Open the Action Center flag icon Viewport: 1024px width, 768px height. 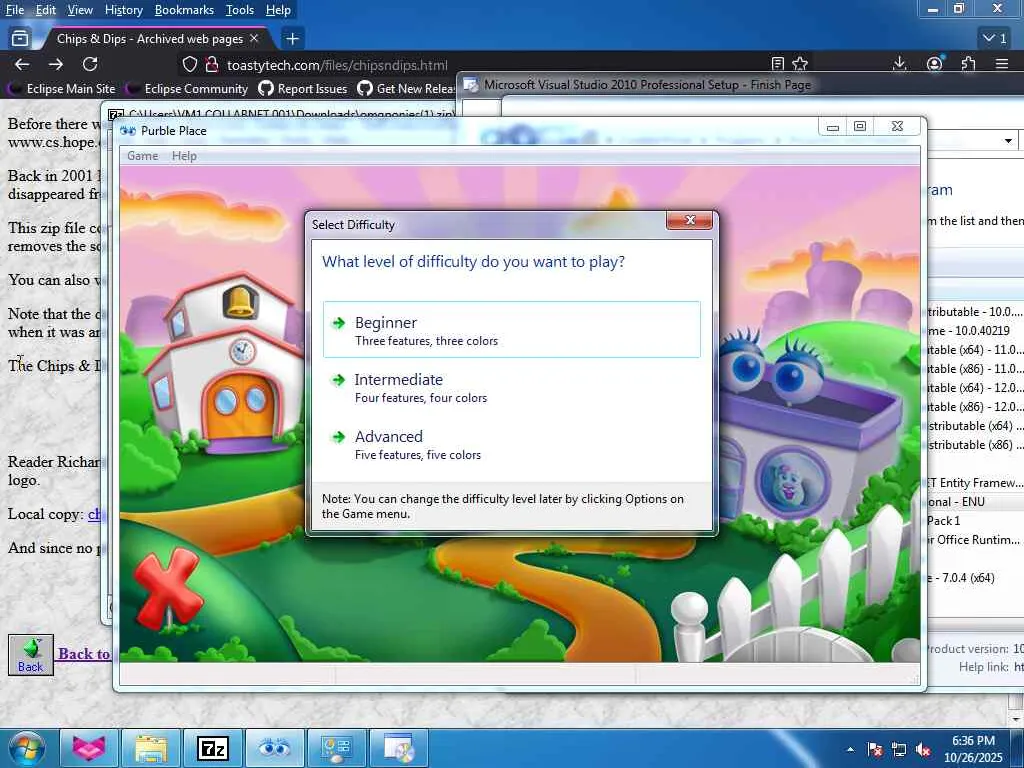tap(874, 749)
